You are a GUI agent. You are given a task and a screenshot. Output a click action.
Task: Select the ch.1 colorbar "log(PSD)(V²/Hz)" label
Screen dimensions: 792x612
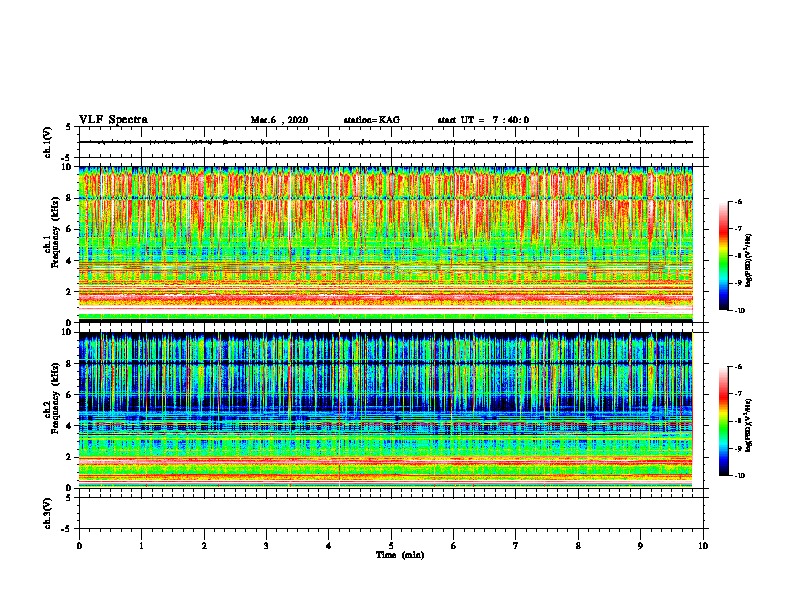748,260
